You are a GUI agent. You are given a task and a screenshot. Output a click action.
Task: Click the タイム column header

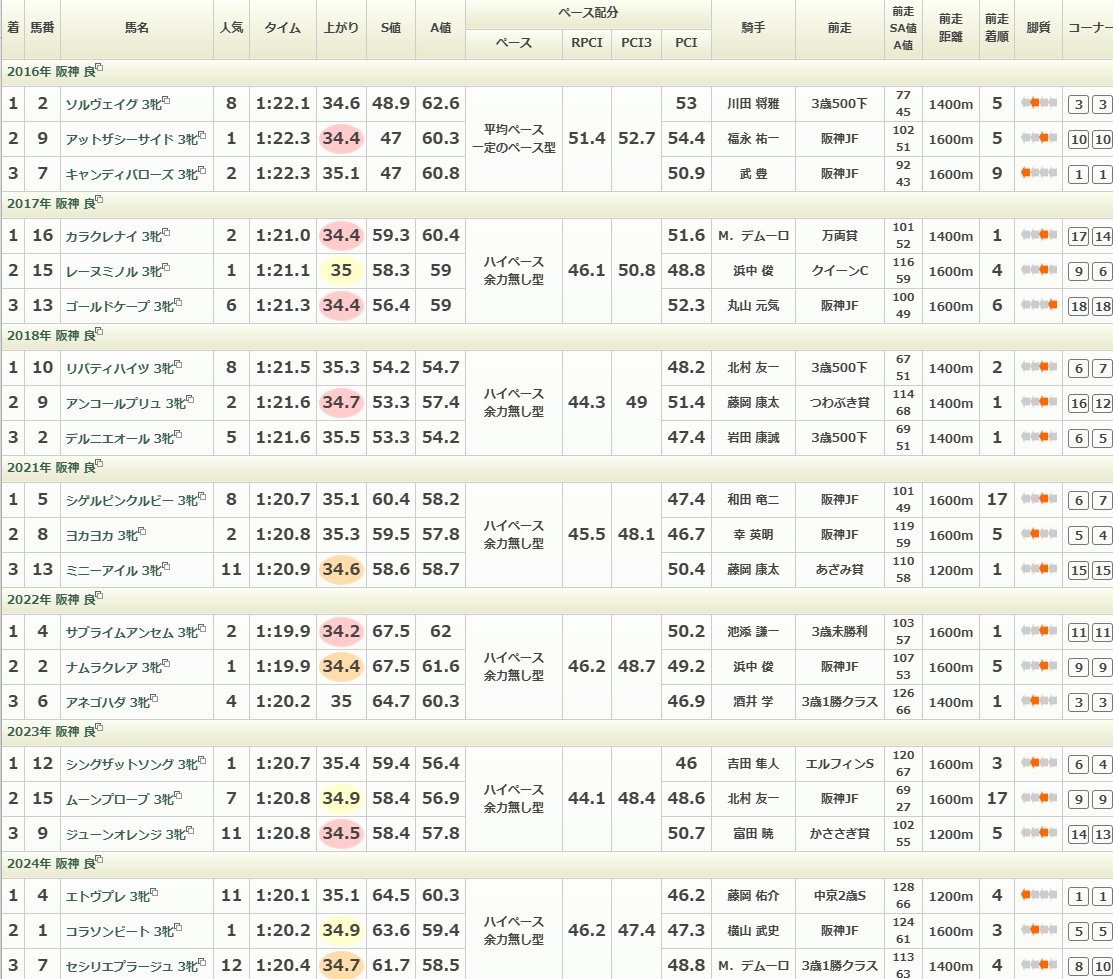tap(282, 29)
